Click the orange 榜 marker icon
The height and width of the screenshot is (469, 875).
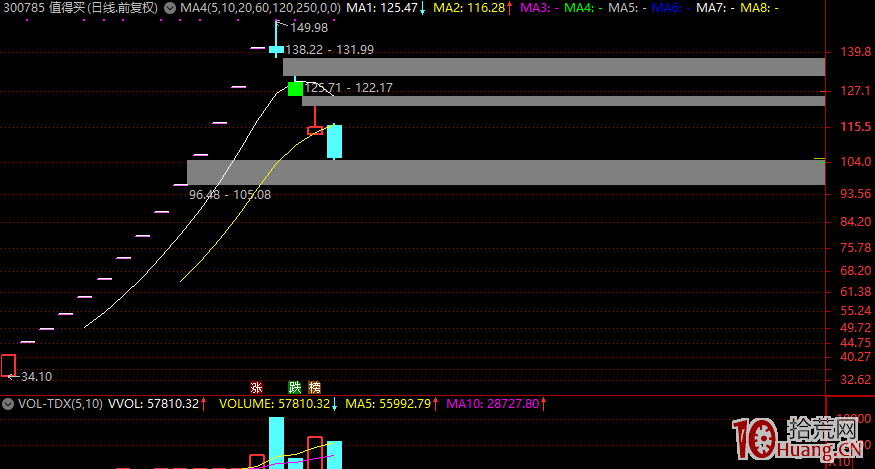314,387
